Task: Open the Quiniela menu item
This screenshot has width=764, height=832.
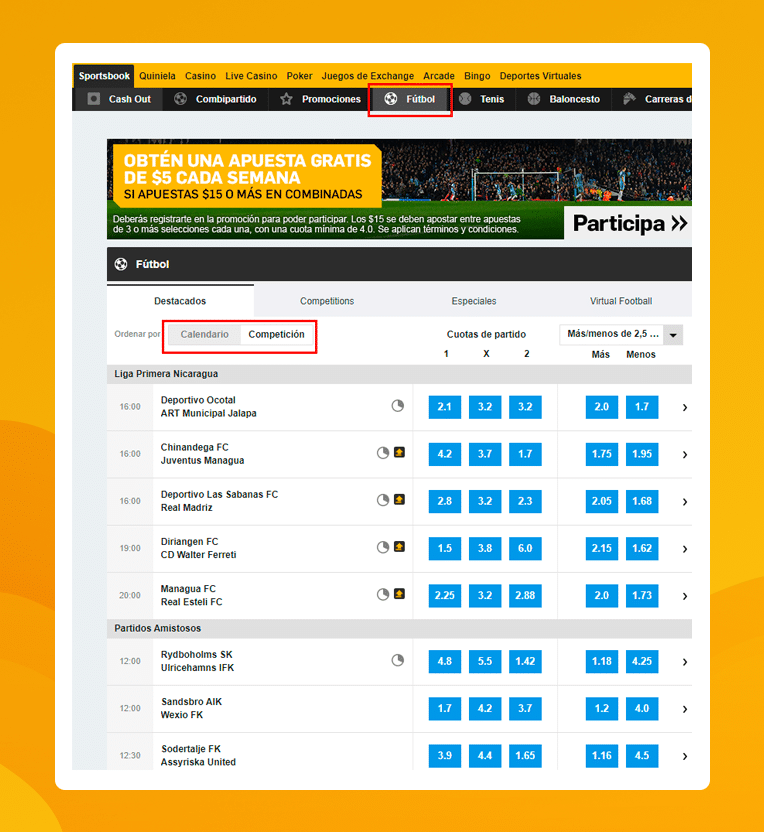Action: 157,76
